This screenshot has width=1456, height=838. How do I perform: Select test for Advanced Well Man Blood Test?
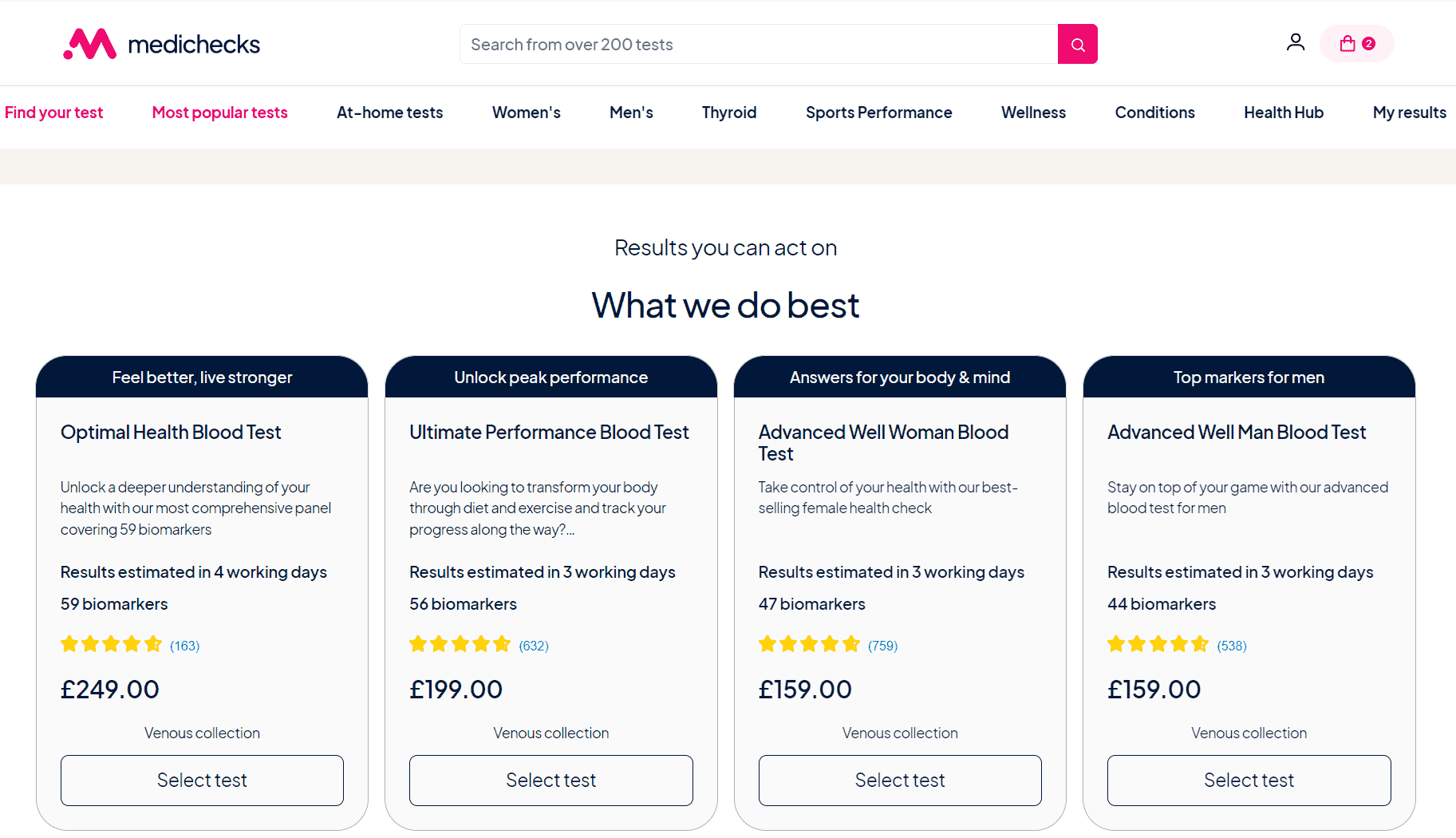(x=1249, y=781)
